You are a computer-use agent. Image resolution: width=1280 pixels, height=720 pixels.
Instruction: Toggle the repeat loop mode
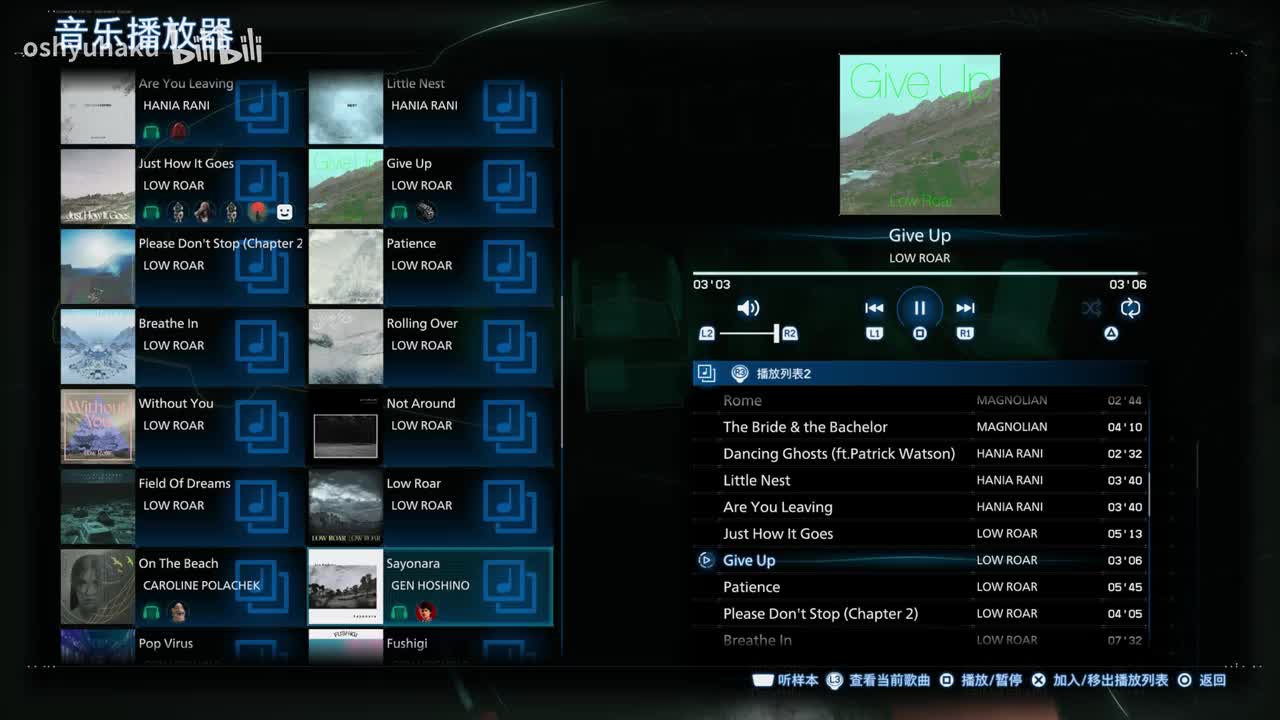[x=1131, y=308]
